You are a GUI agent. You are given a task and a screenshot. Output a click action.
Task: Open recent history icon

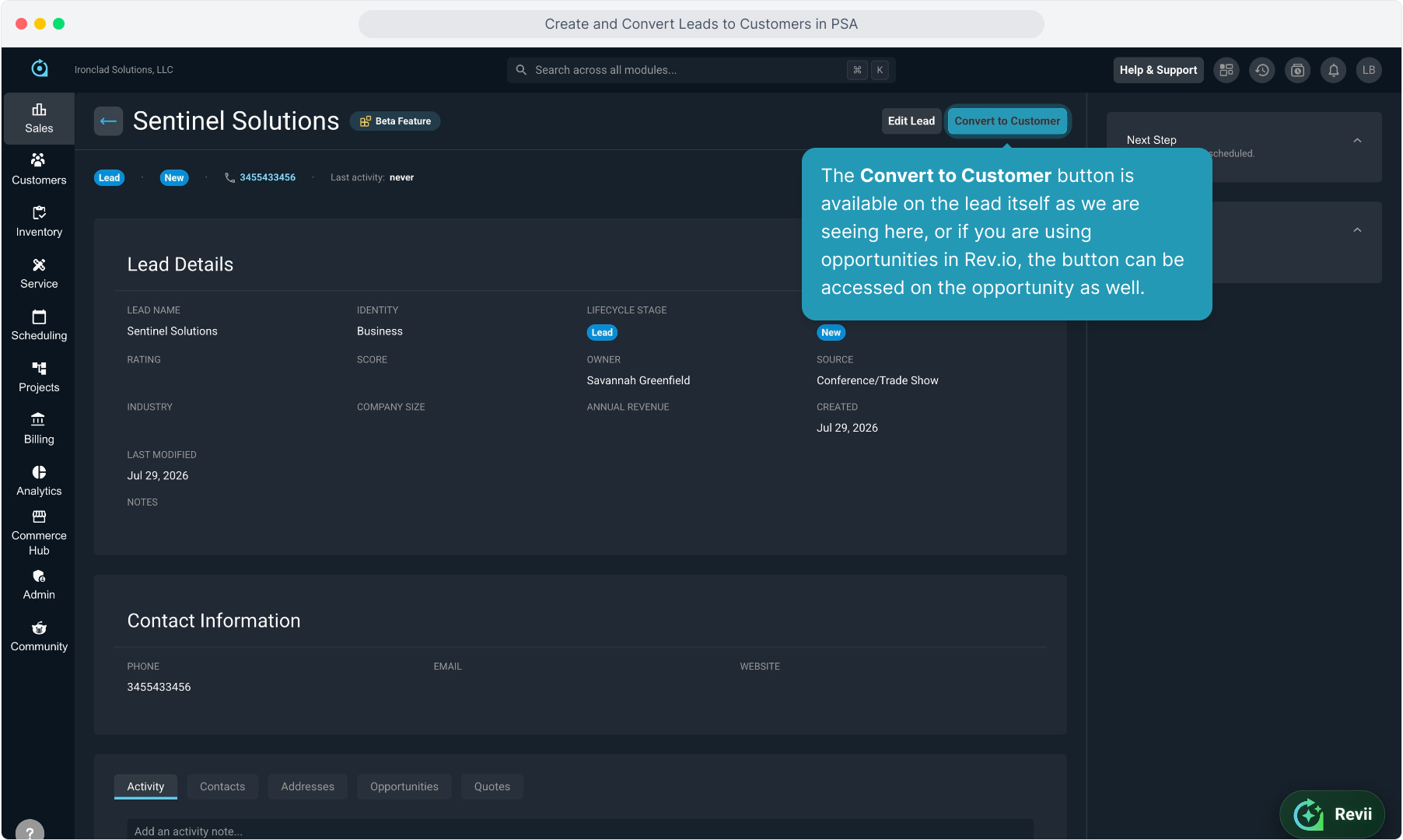tap(1262, 70)
